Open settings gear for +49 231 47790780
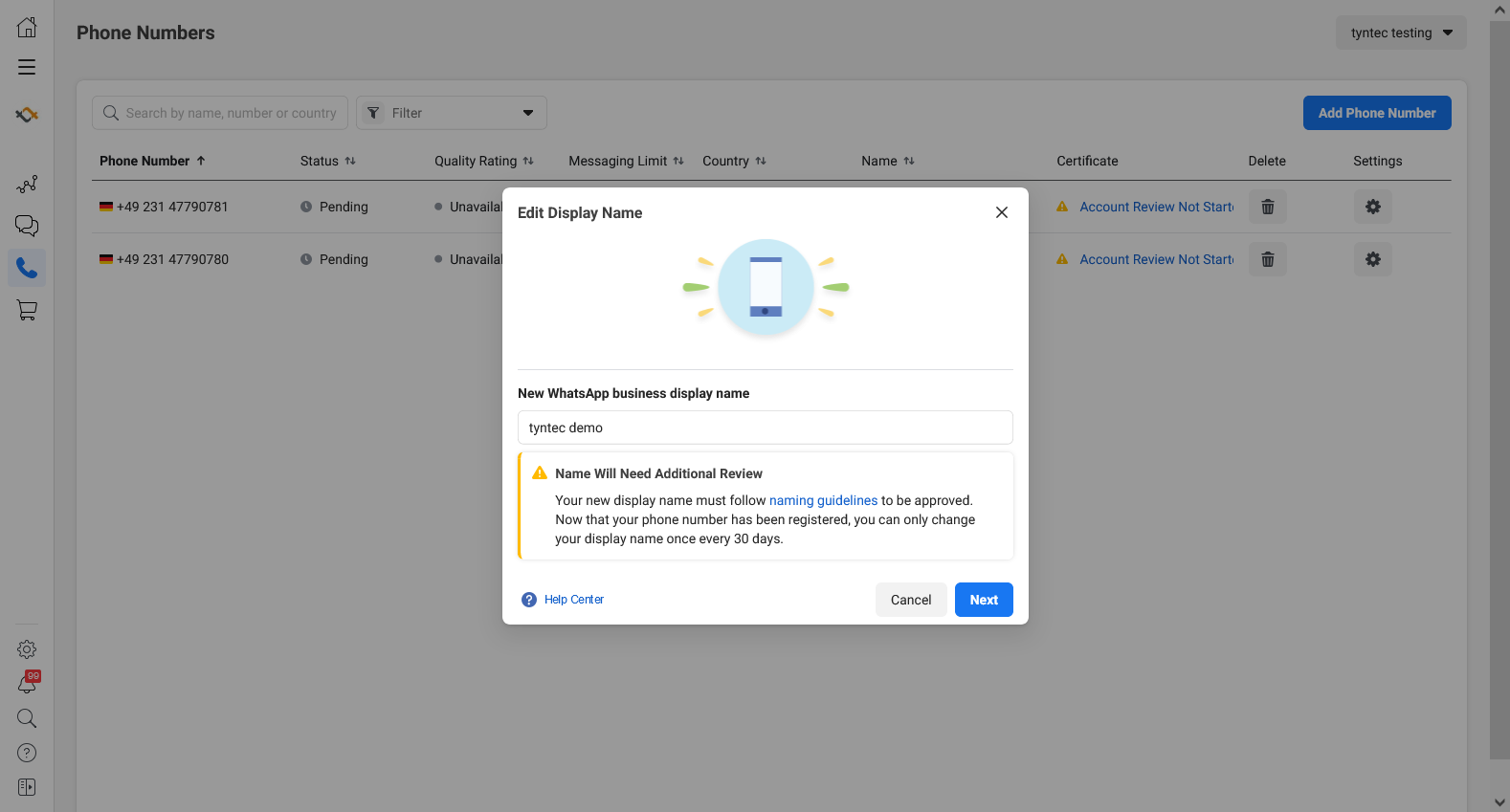 point(1373,259)
